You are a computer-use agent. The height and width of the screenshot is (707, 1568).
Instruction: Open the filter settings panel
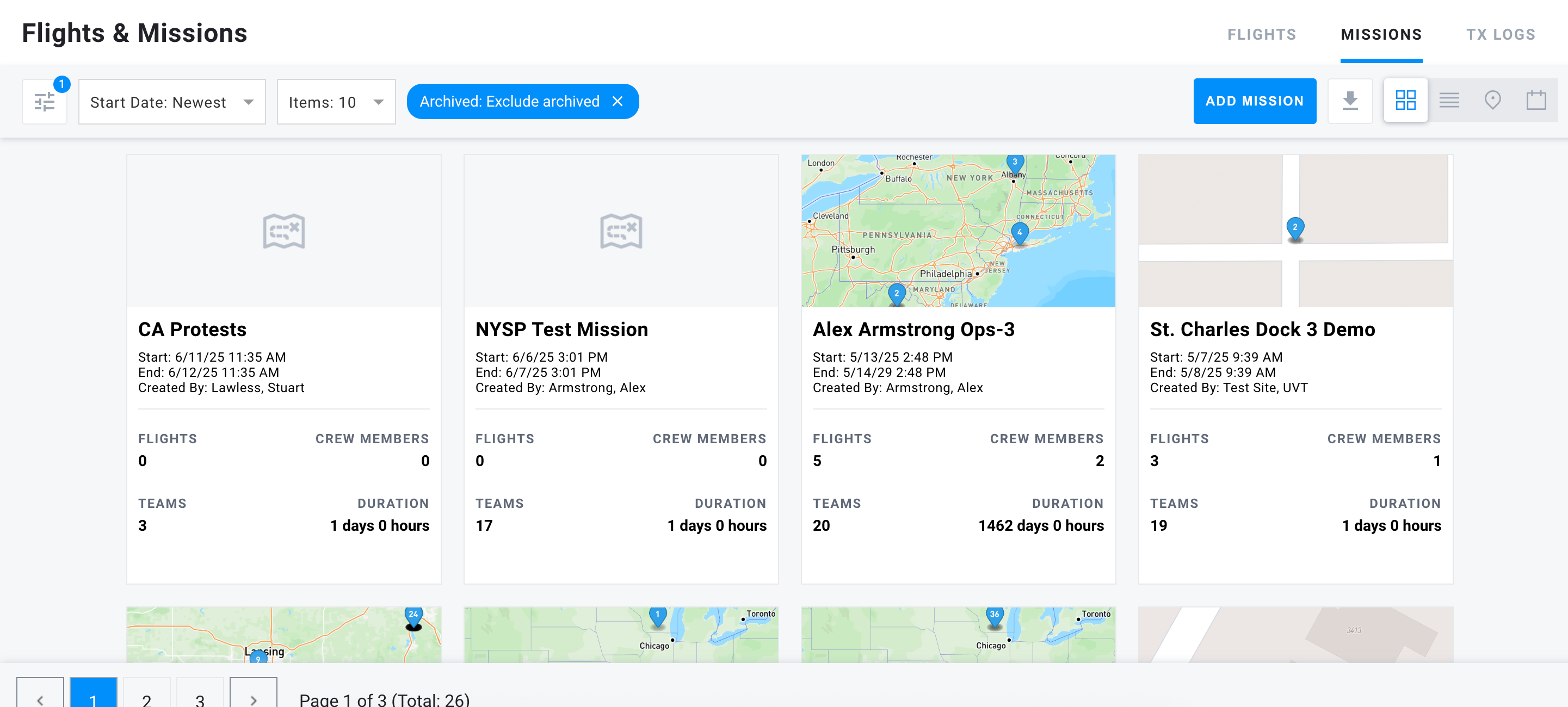[x=45, y=102]
